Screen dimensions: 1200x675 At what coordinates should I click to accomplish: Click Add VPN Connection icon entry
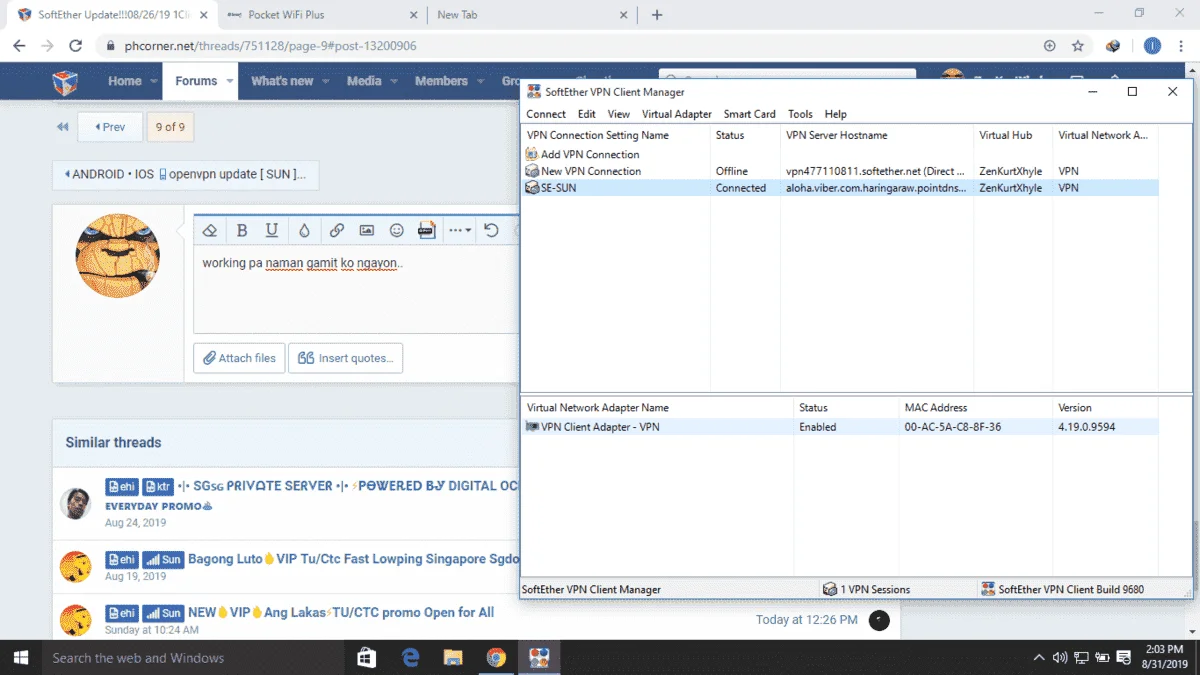(532, 154)
